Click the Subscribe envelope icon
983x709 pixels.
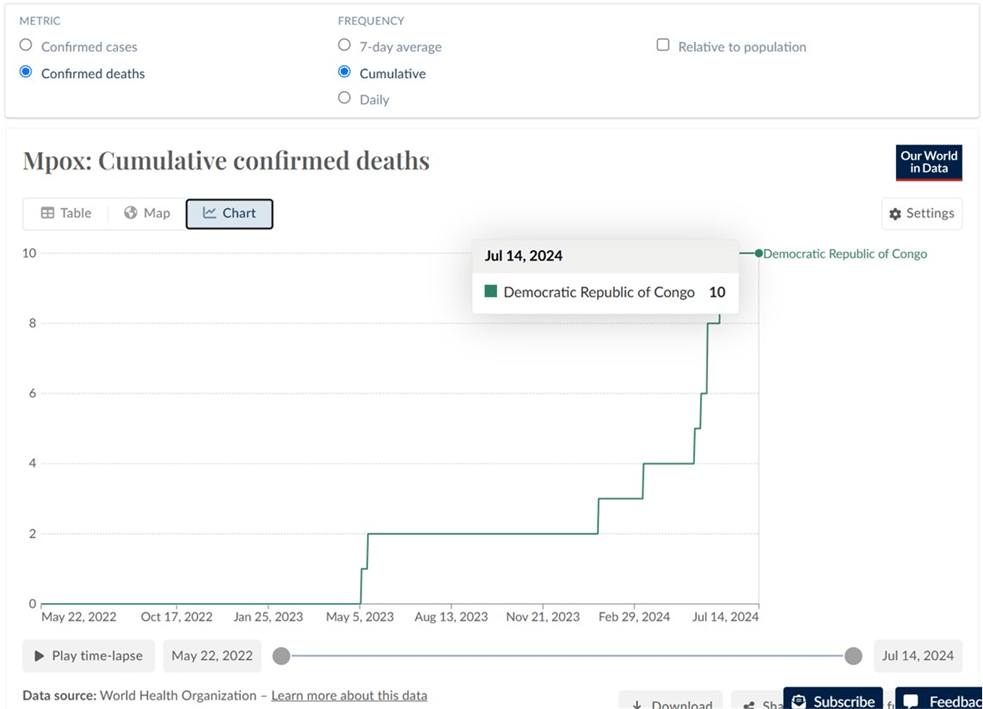point(799,701)
